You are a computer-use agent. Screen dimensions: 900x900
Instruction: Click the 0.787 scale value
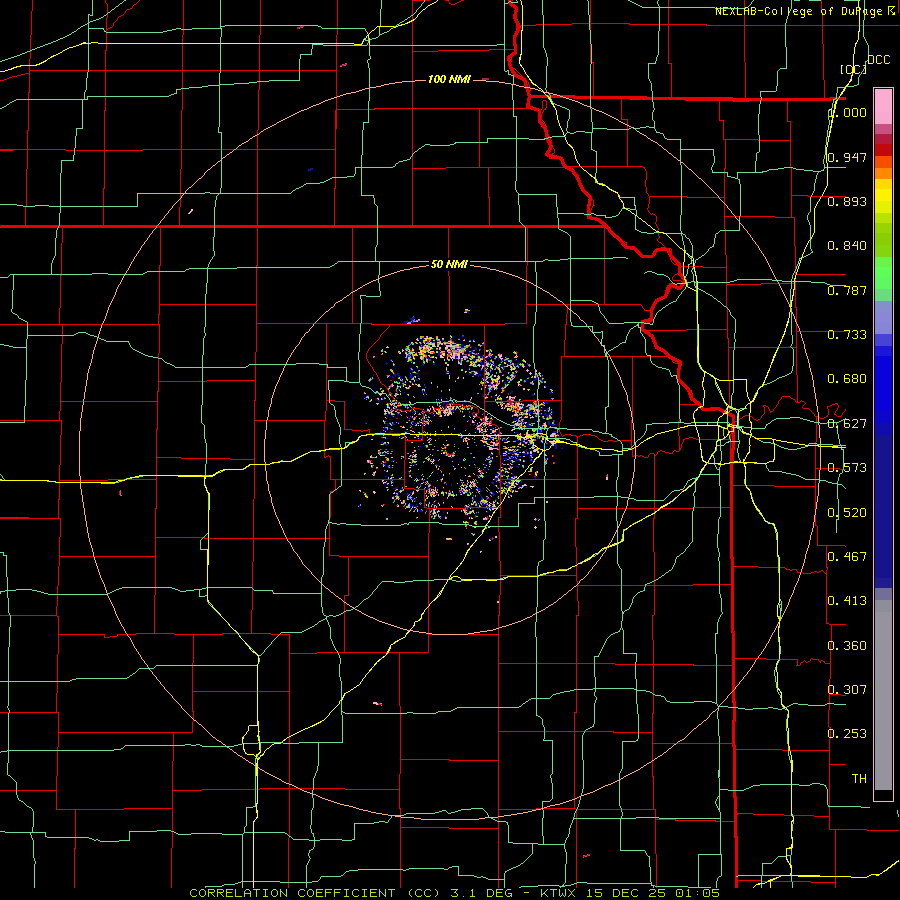click(x=847, y=290)
